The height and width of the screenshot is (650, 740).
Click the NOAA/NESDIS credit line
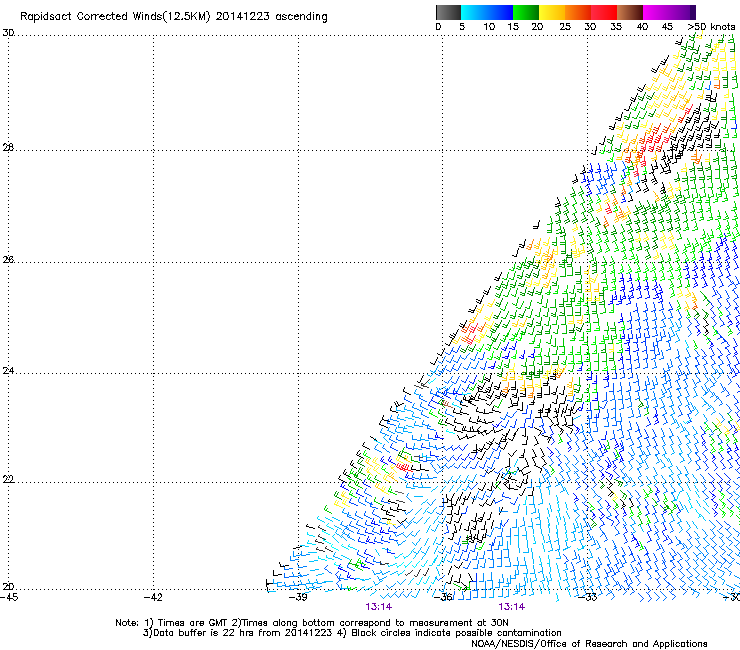coord(589,644)
